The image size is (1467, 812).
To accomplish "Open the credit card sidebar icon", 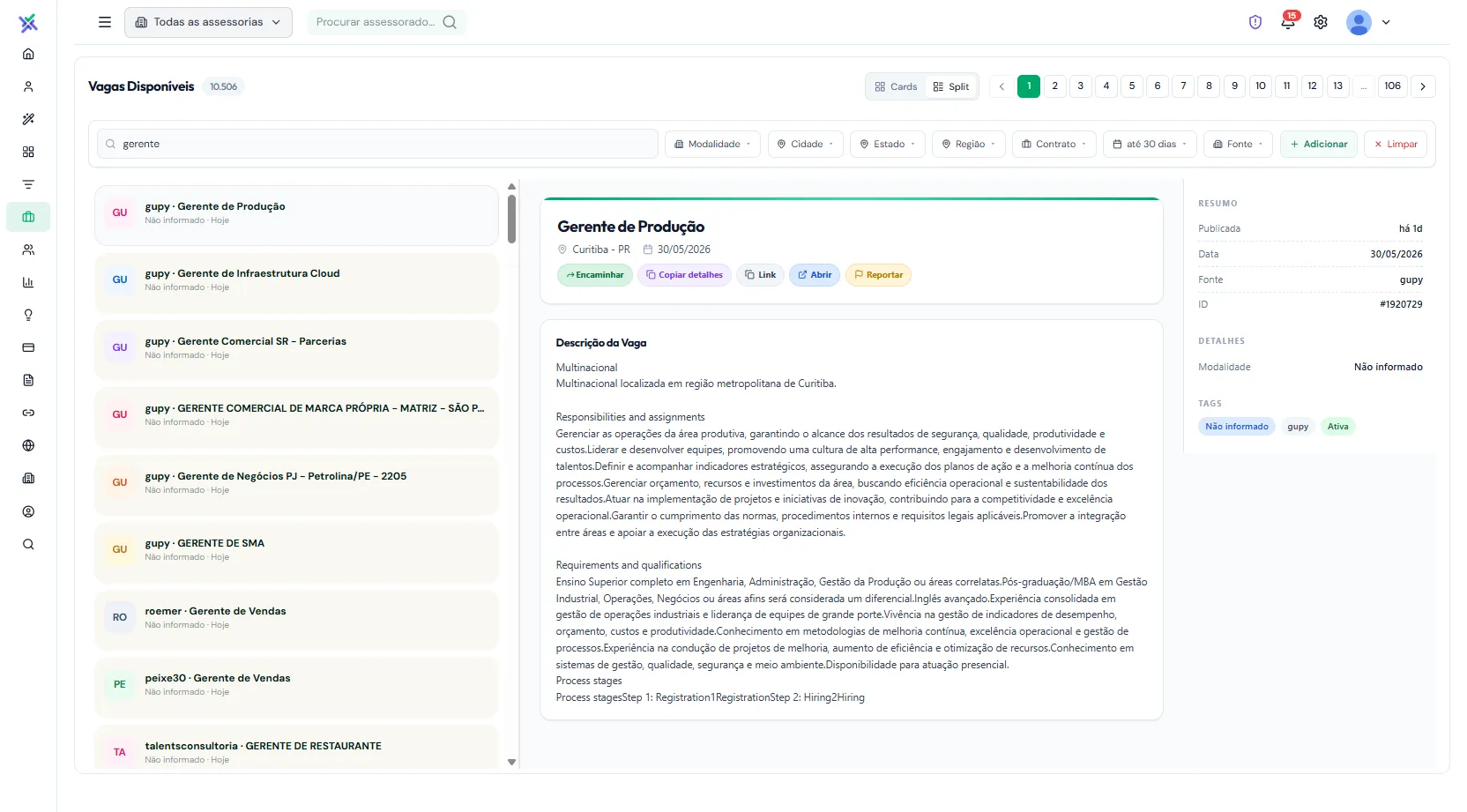I will pos(28,347).
